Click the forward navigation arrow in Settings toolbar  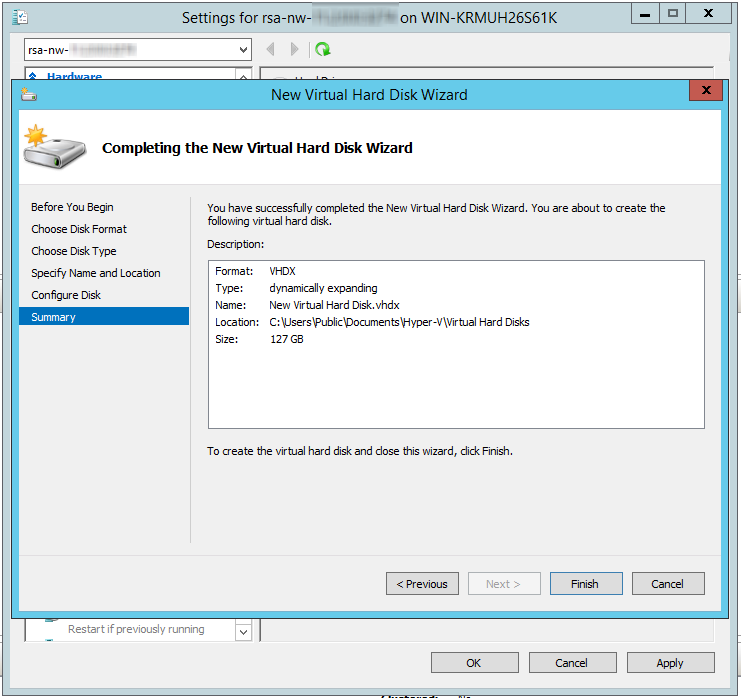(294, 49)
